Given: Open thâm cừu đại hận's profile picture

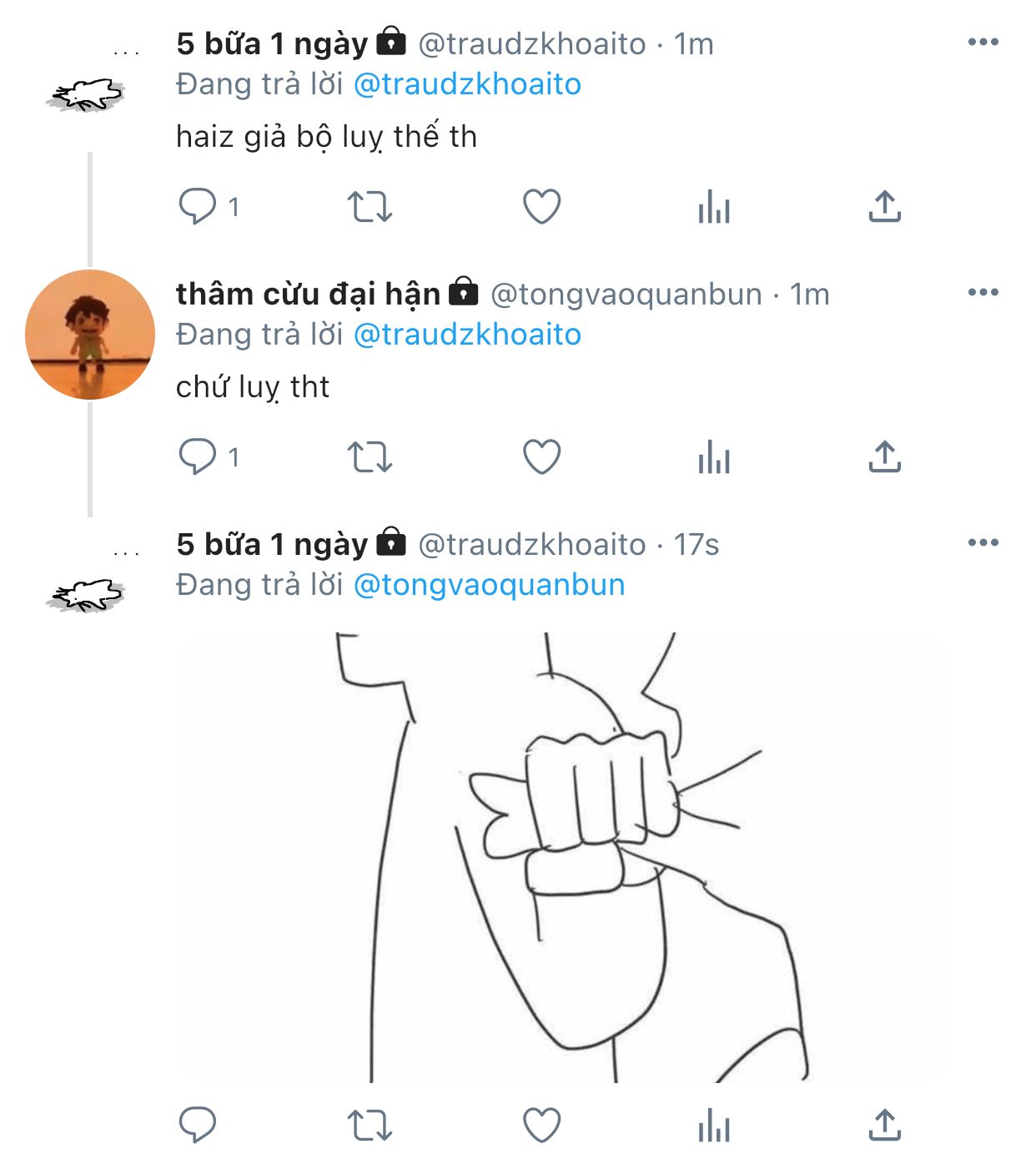Looking at the screenshot, I should [90, 335].
